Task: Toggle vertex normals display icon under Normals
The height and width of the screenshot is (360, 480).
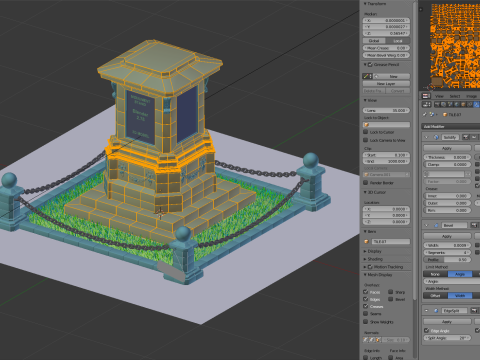Action: (x=366, y=340)
